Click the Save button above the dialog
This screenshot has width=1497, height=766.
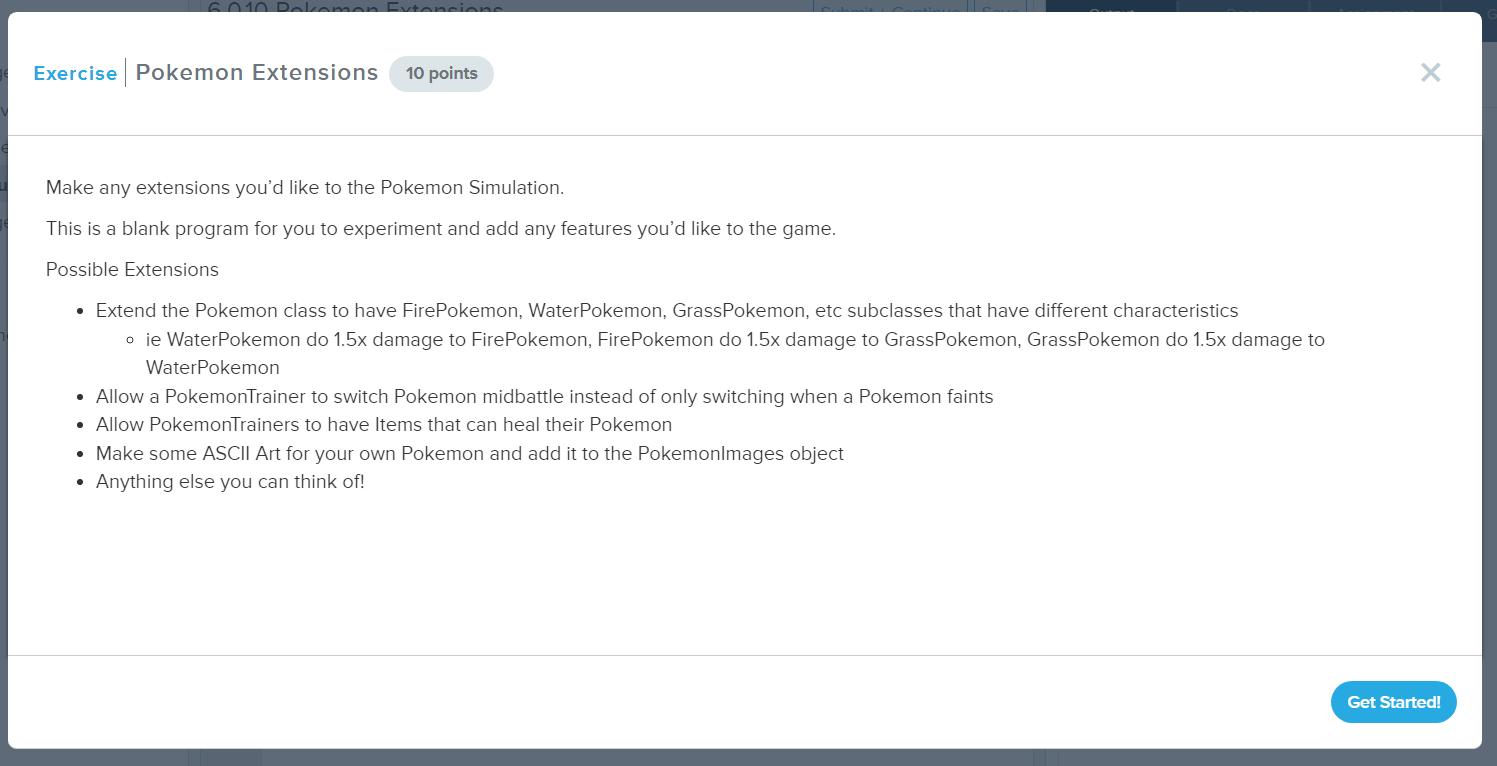tap(999, 10)
